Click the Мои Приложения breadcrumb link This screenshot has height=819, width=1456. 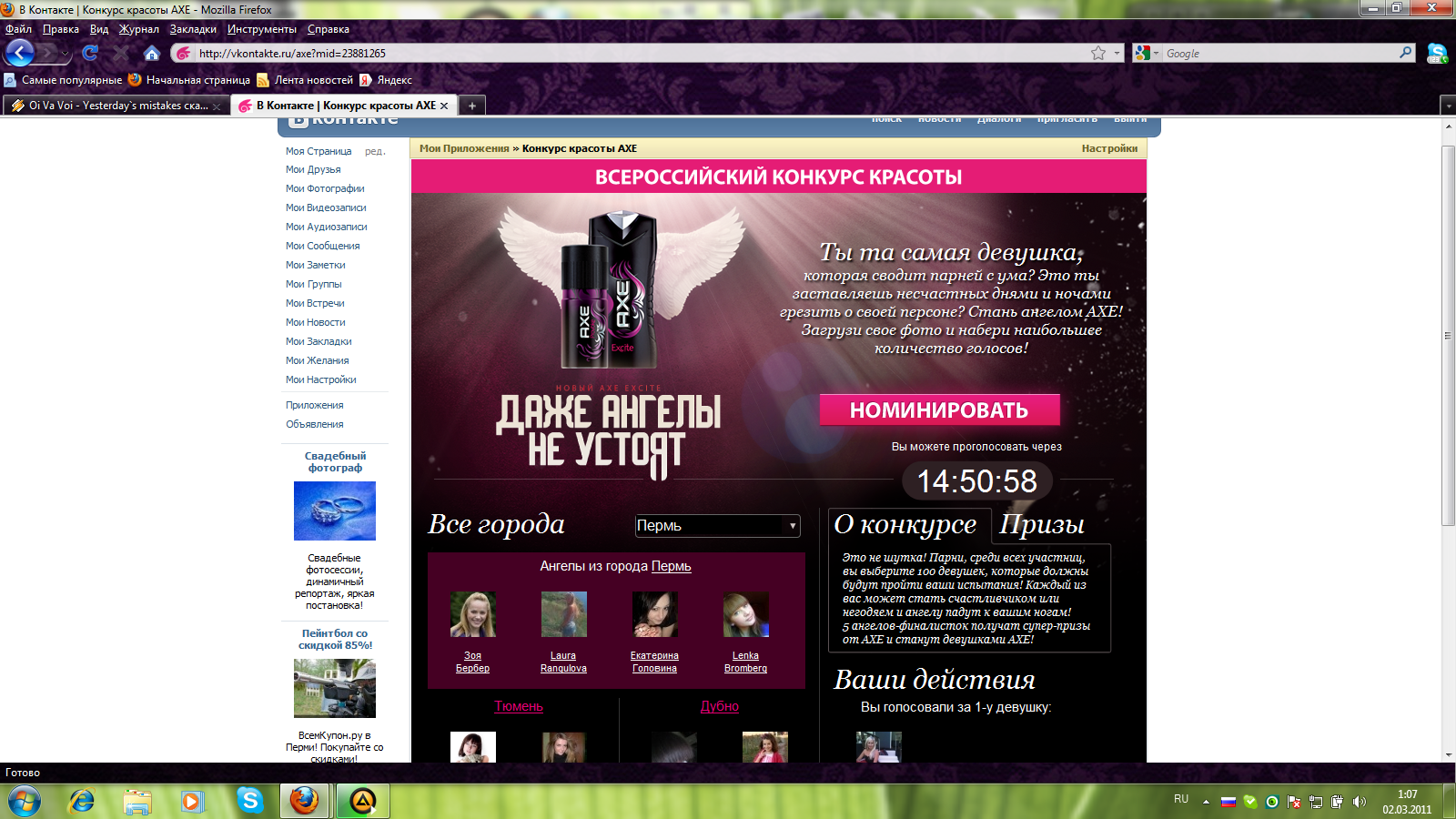pos(464,148)
